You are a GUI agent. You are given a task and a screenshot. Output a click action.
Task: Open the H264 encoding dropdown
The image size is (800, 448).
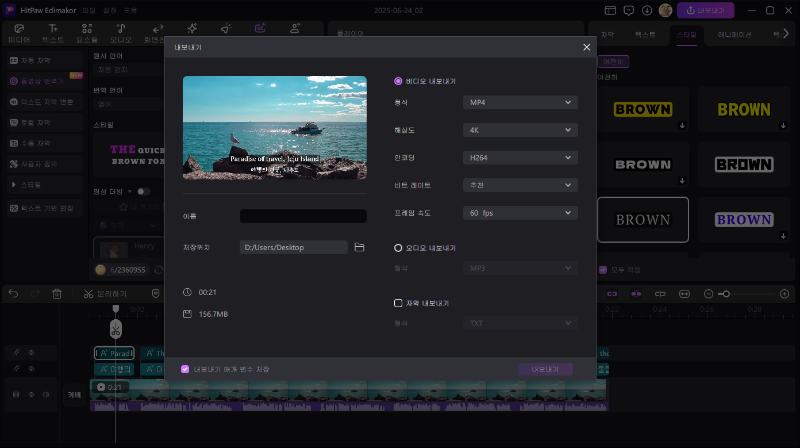(x=520, y=158)
